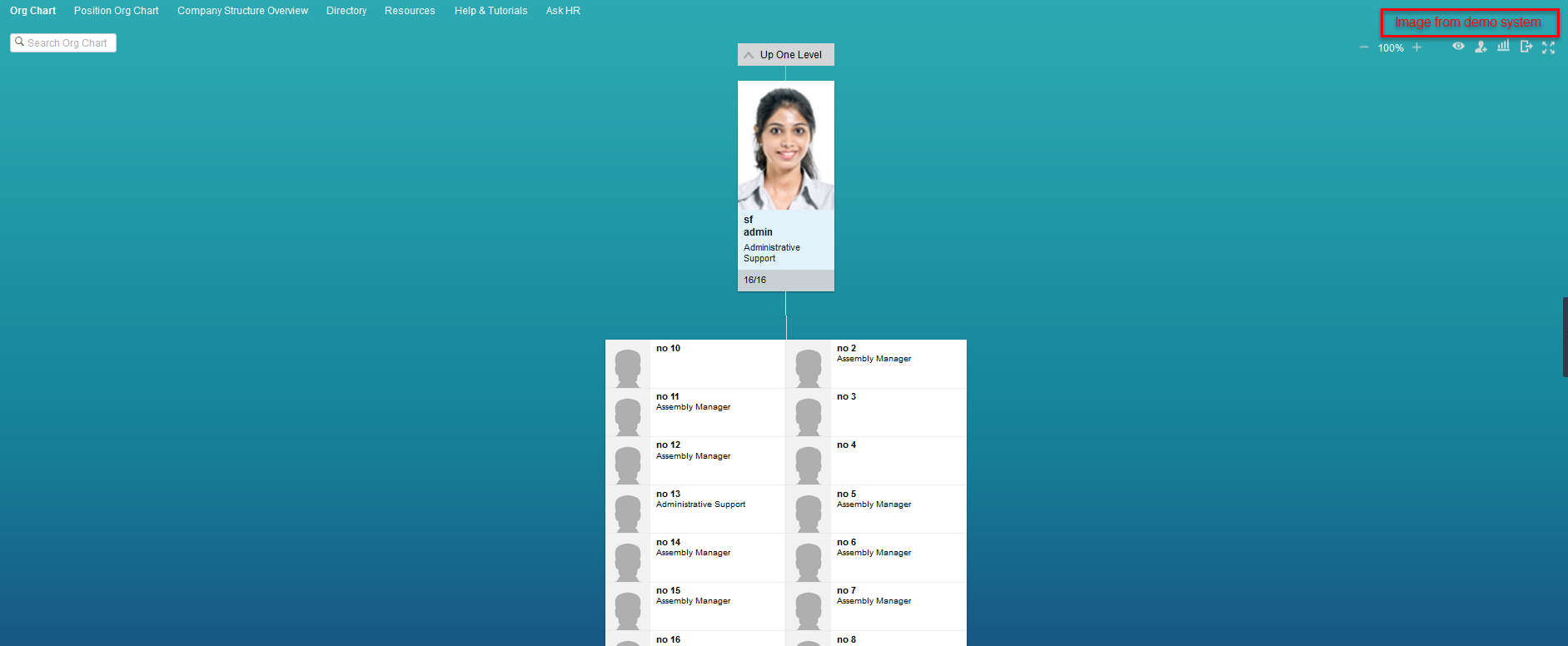Viewport: 1568px width, 646px height.
Task: Click the 16/16 direct reports count
Action: [754, 280]
